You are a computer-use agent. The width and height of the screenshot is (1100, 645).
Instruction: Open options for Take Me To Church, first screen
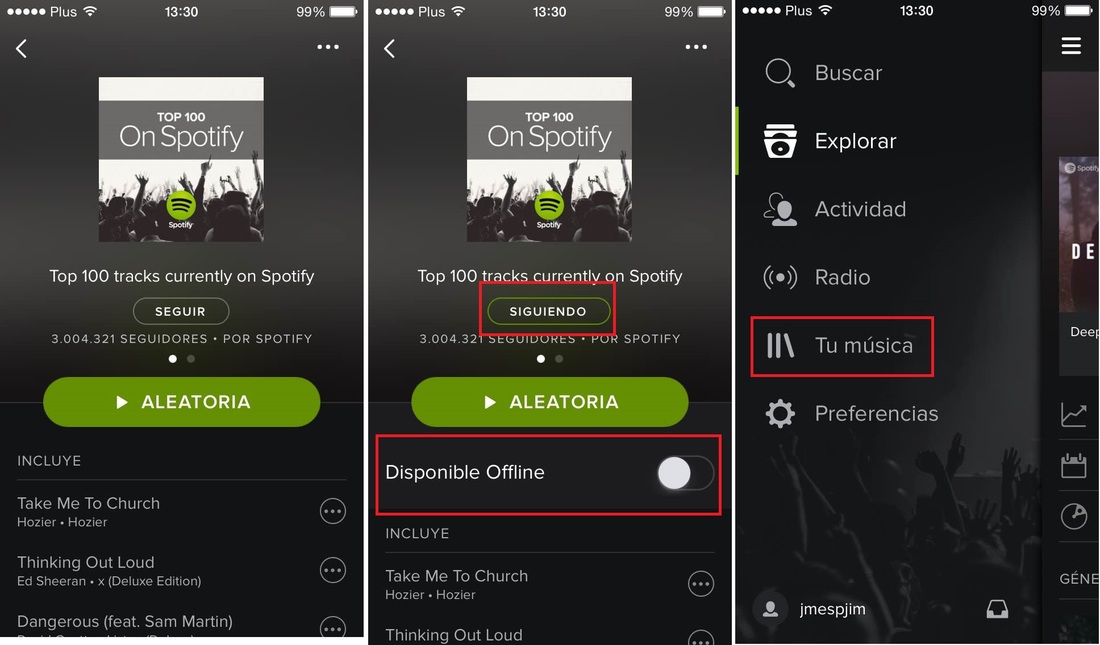333,512
